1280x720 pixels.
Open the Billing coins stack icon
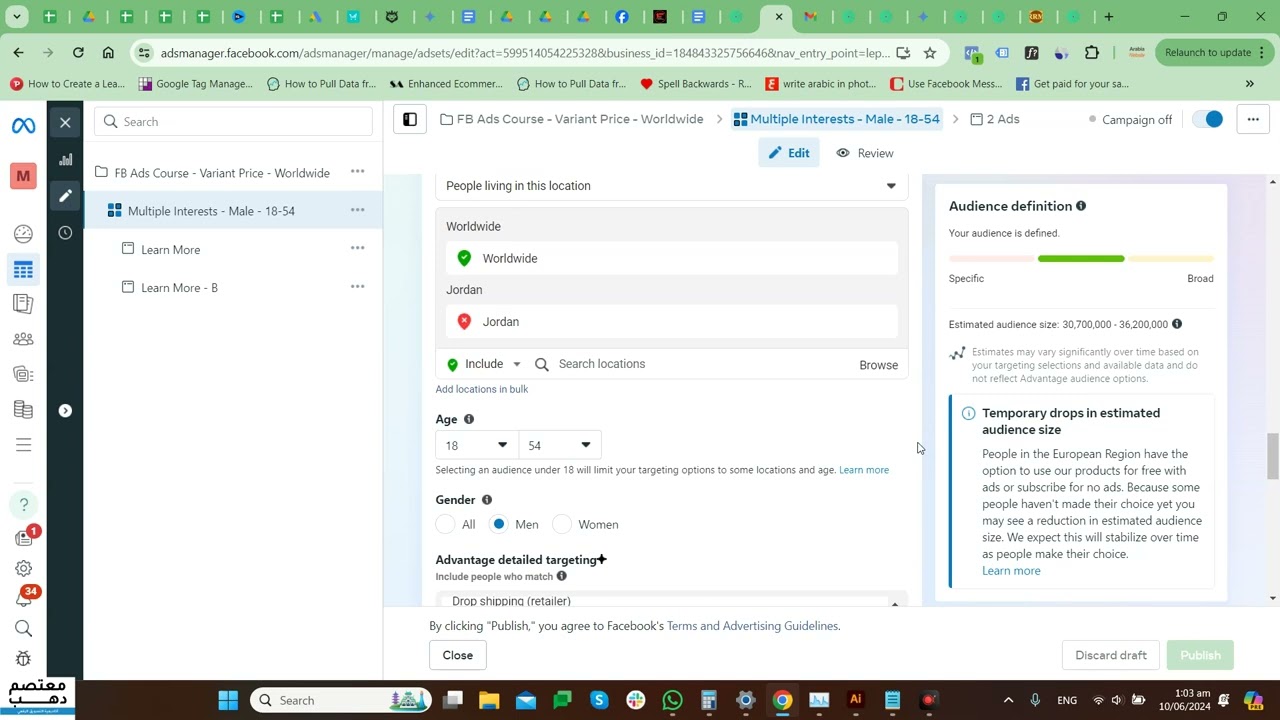pyautogui.click(x=23, y=409)
